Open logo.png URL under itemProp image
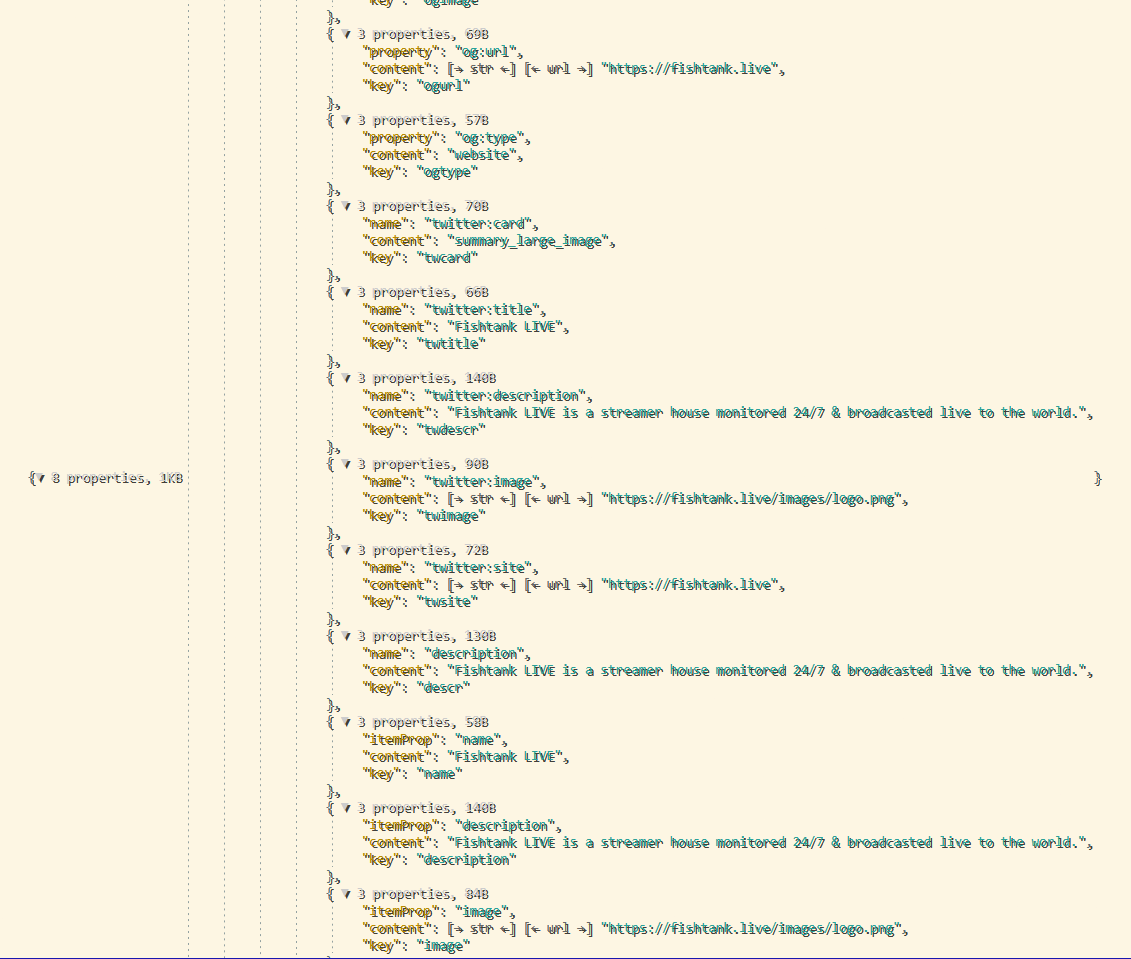The image size is (1131, 959). [752, 929]
